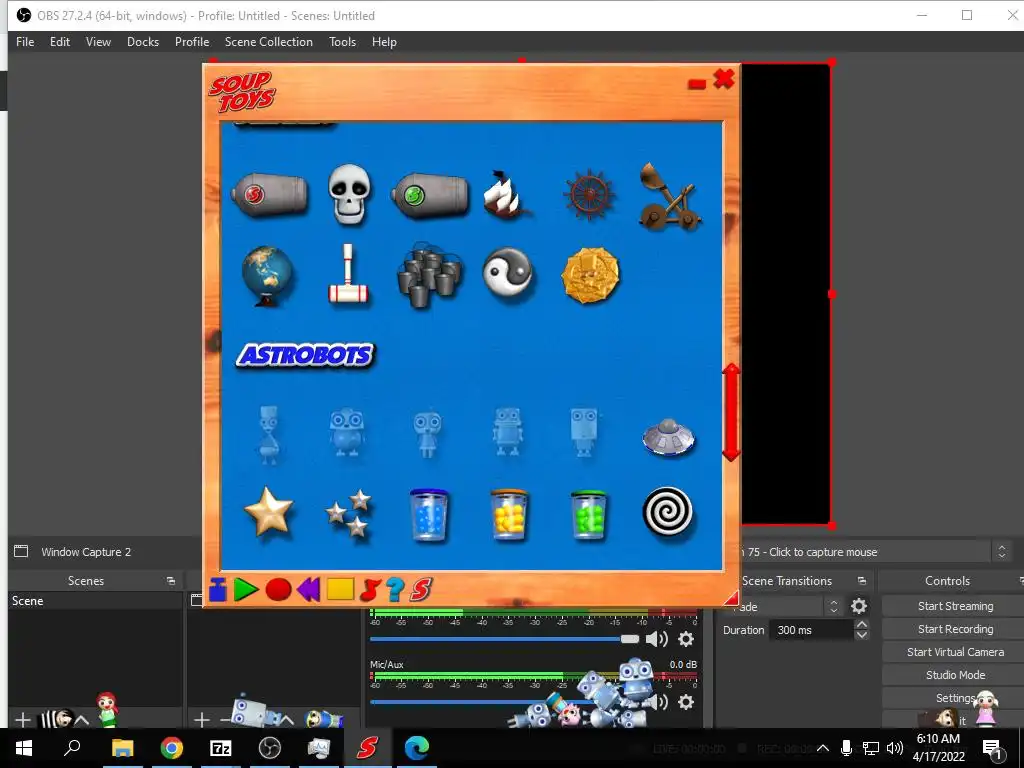Select the gold coin toy
Image resolution: width=1024 pixels, height=768 pixels.
pyautogui.click(x=590, y=275)
